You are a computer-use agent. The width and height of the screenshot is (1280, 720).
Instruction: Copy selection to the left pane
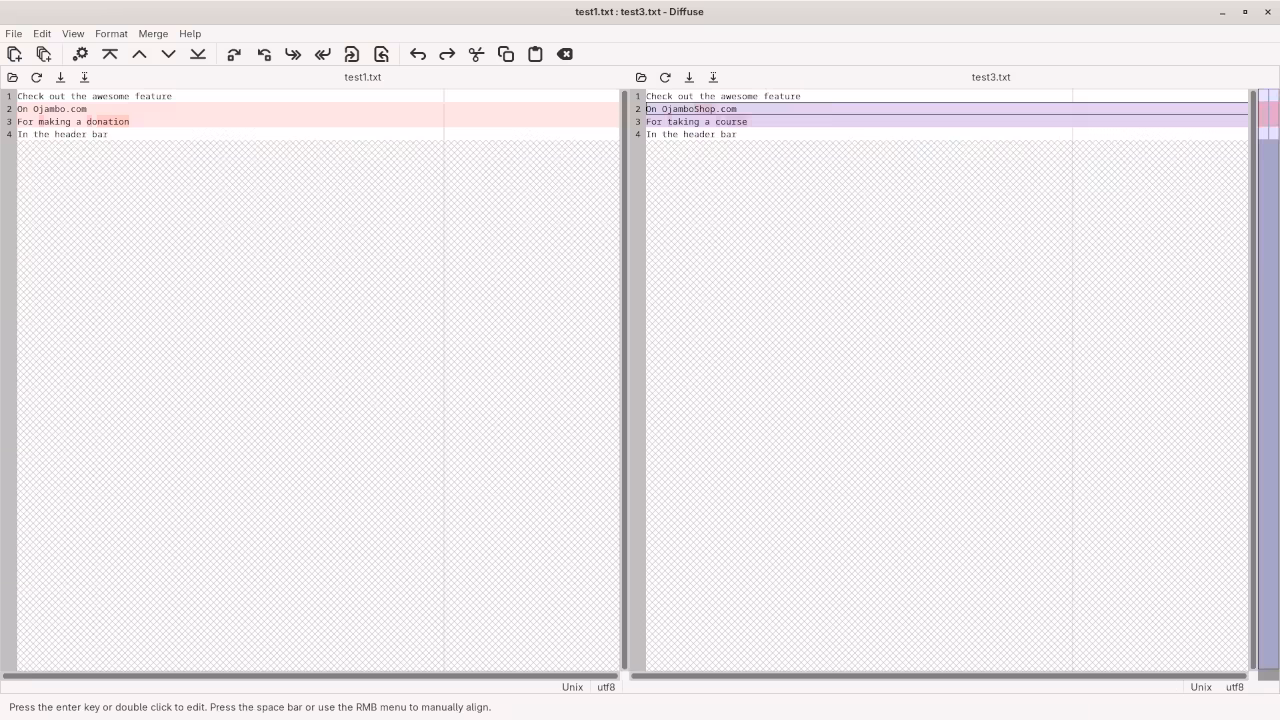(264, 54)
